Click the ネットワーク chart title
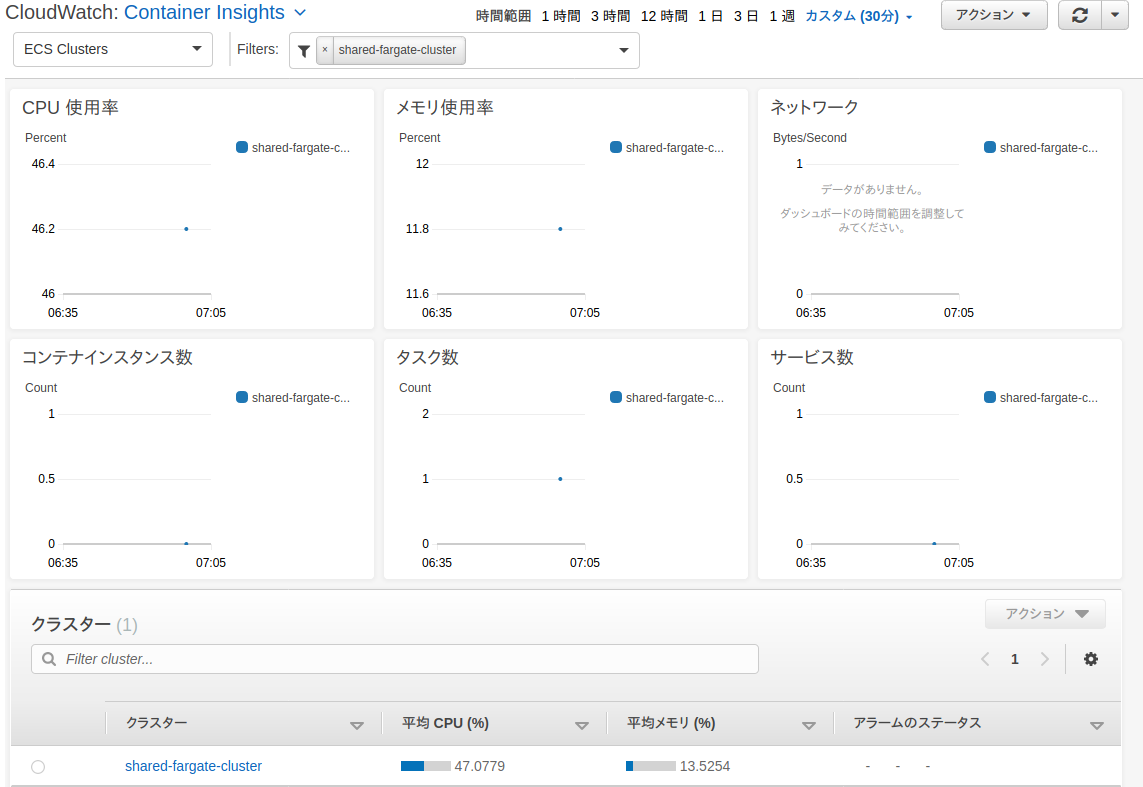This screenshot has width=1143, height=787. (x=814, y=108)
